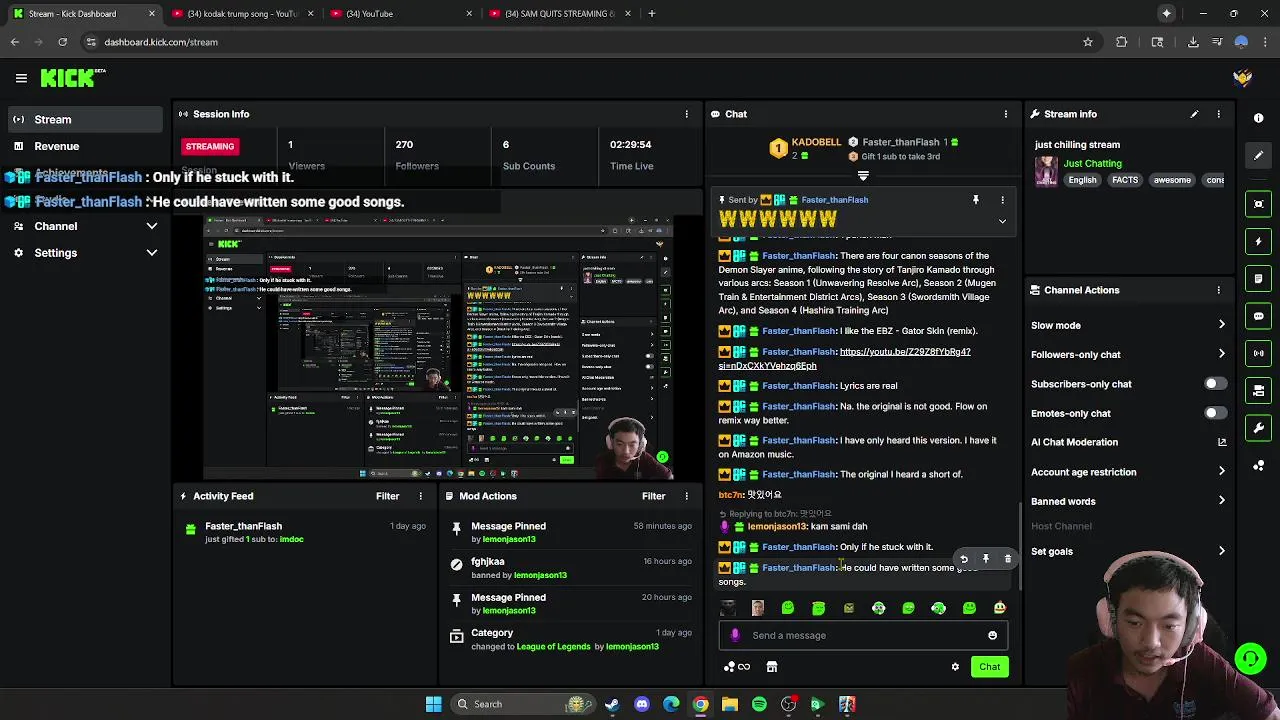This screenshot has height=720, width=1280.
Task: Click the channel points infinity icon
Action: (x=737, y=667)
